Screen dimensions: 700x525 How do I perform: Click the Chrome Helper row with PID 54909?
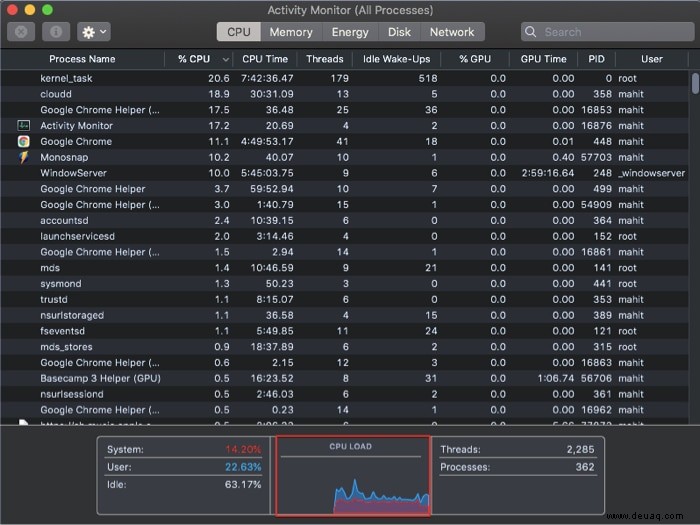[x=344, y=205]
